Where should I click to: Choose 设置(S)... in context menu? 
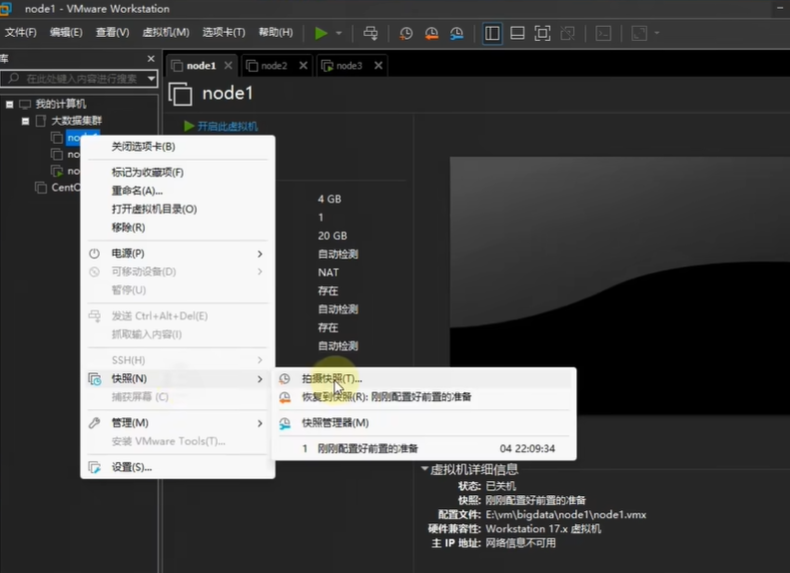178,467
